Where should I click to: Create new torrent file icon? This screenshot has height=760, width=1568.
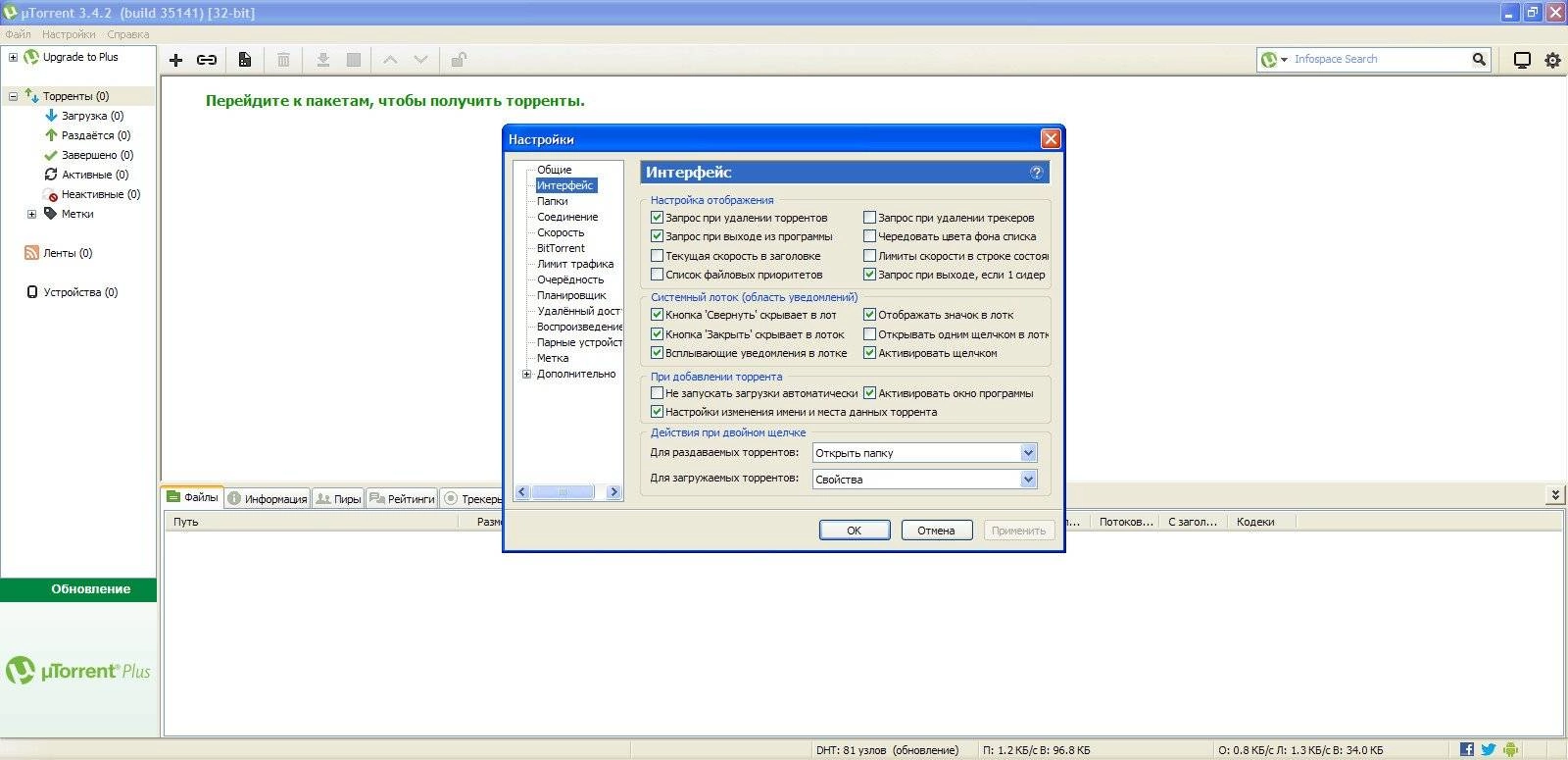(245, 60)
